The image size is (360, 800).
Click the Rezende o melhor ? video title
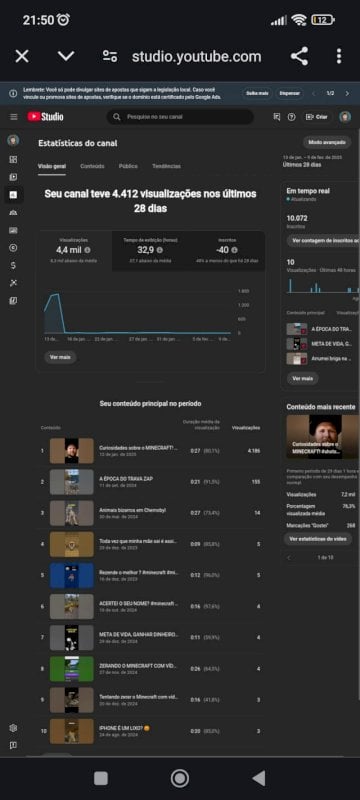[139, 572]
